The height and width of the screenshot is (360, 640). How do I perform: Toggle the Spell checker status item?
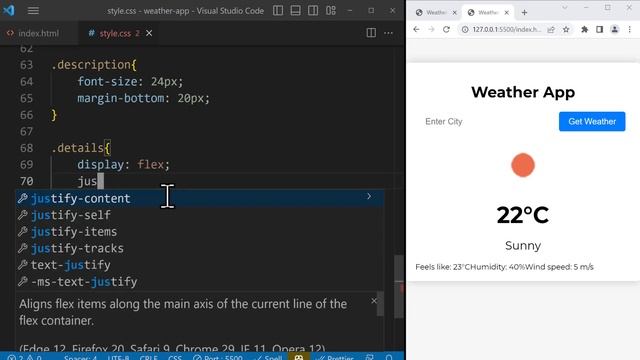click(268, 357)
